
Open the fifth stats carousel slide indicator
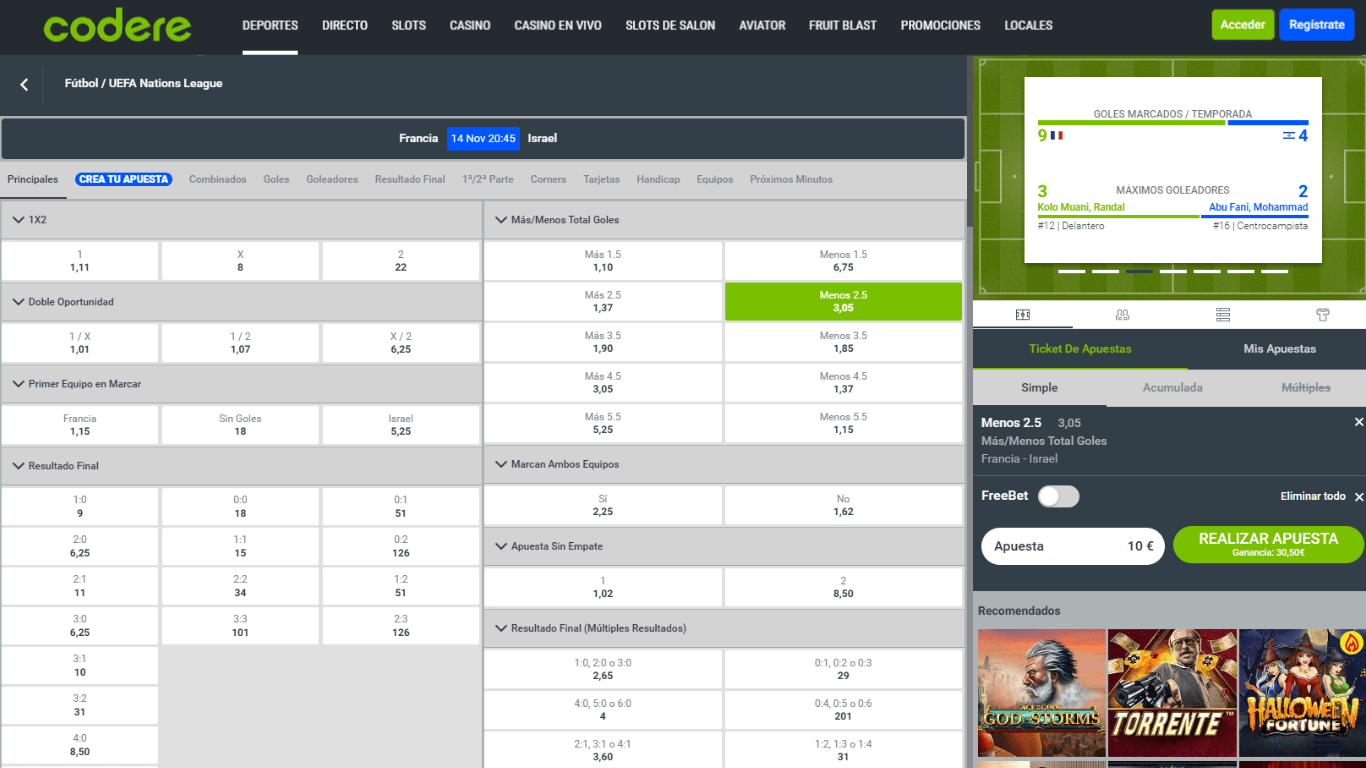(1207, 271)
